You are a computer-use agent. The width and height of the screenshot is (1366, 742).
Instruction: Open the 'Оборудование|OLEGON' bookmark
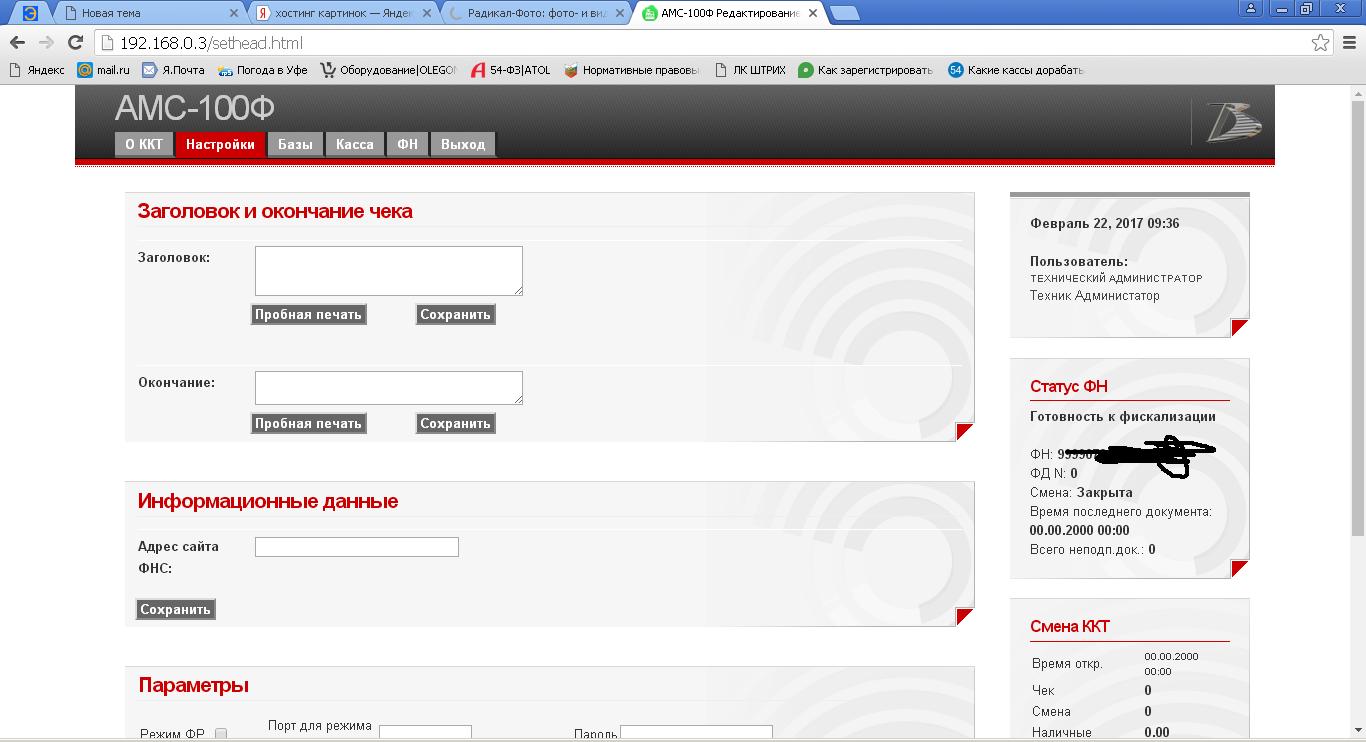click(x=388, y=70)
